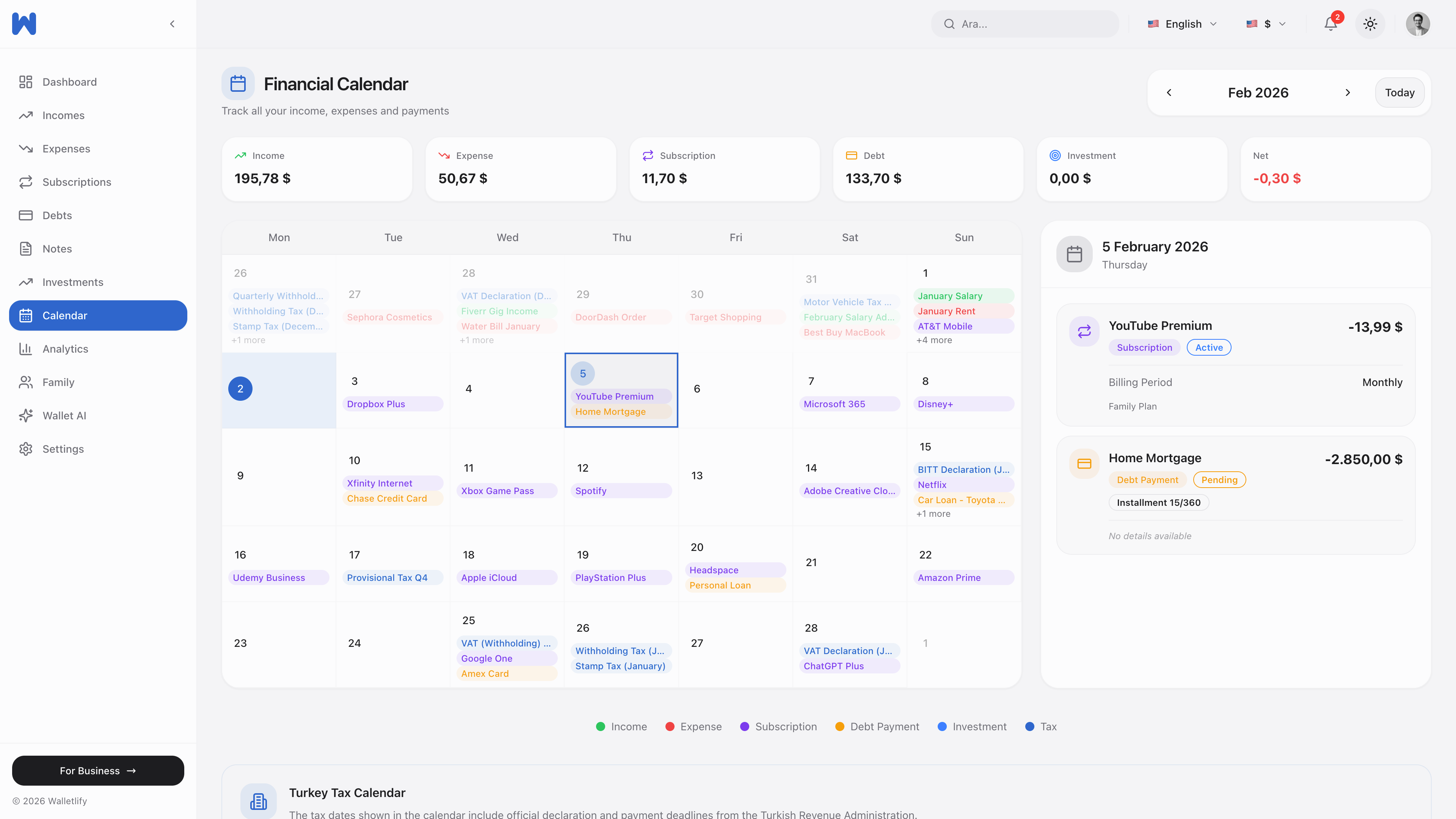The height and width of the screenshot is (819, 1456).
Task: Click the notification bell icon
Action: 1330,24
